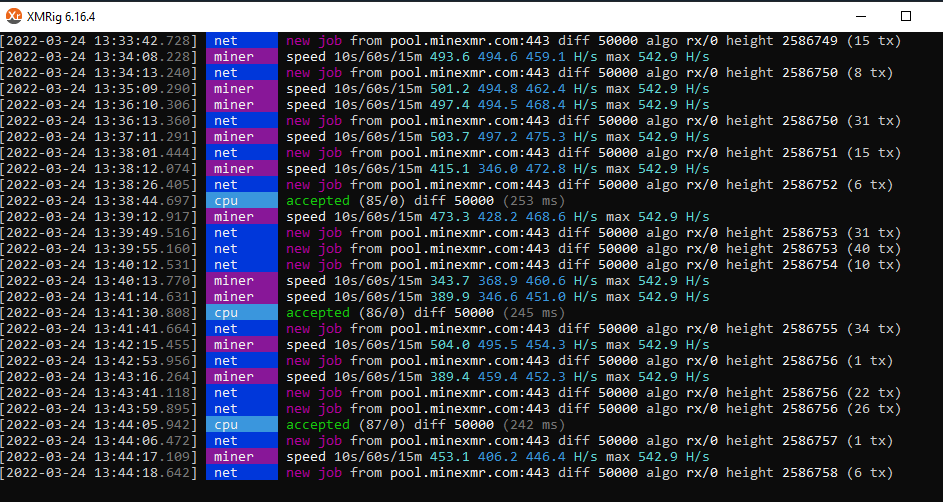Click the miner tag at 13:44:17.109

pos(242,457)
